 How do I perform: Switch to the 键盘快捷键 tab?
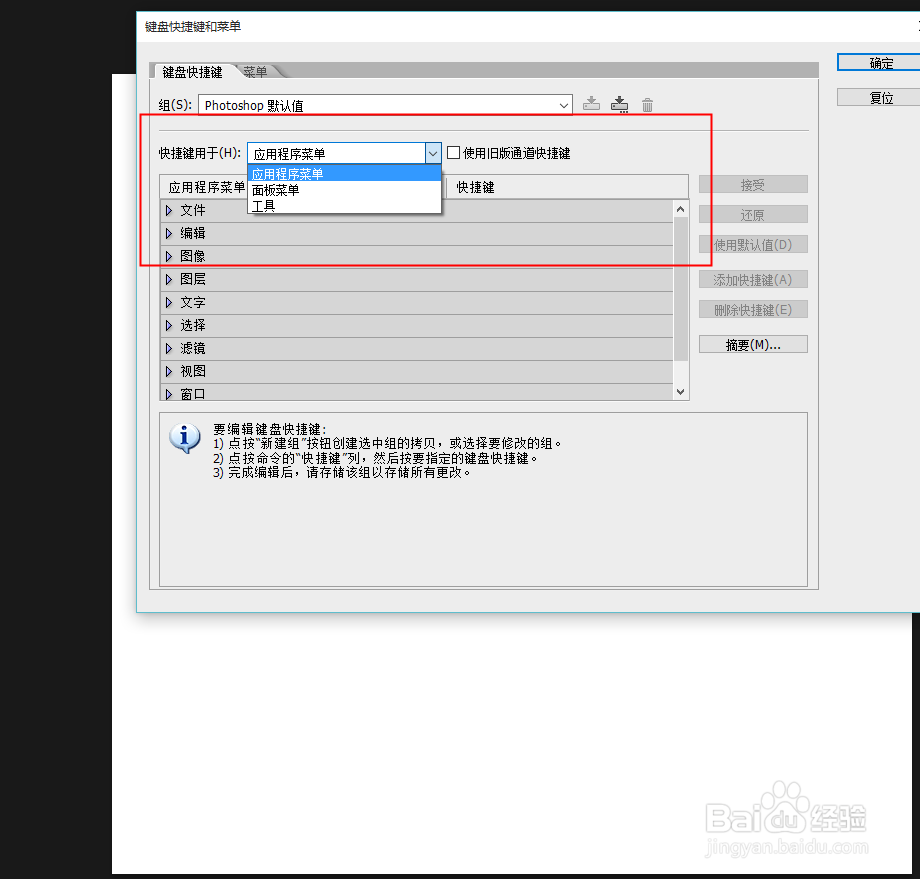192,72
